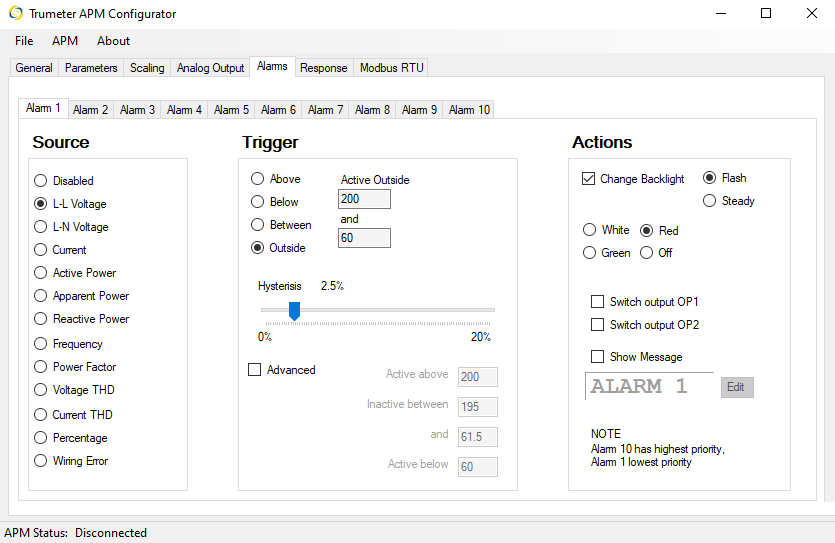
Task: Click the field showing 61.5
Action: pos(478,437)
